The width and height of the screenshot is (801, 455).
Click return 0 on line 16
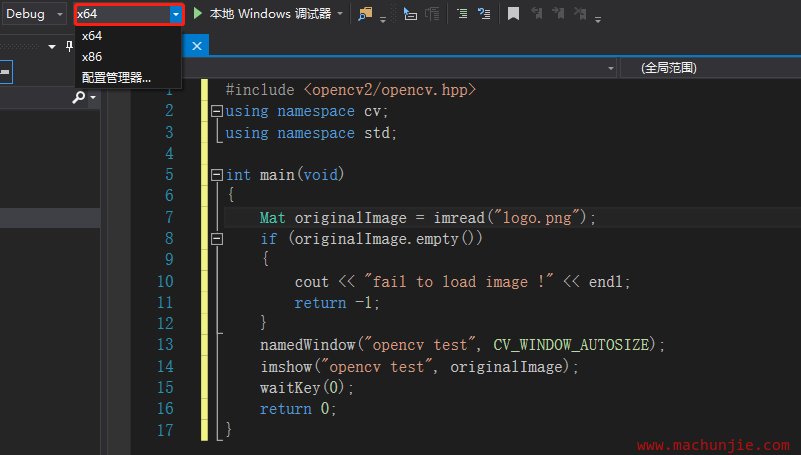tap(298, 409)
